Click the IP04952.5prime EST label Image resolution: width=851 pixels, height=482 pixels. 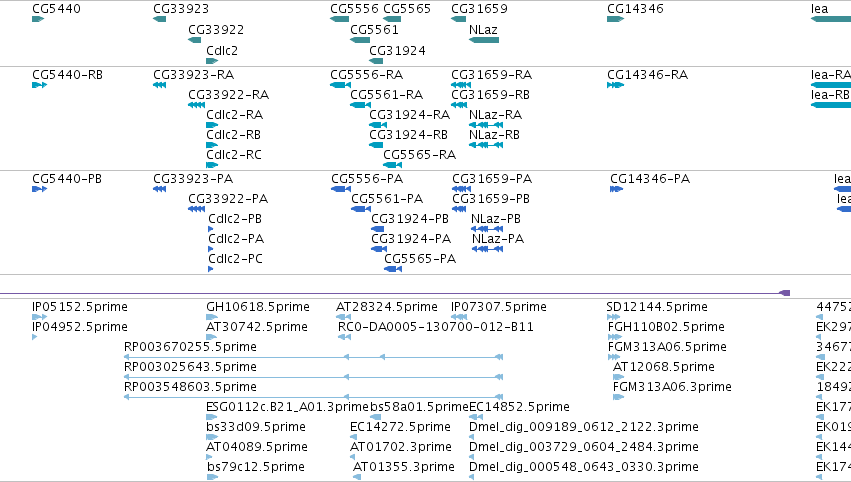(80, 327)
